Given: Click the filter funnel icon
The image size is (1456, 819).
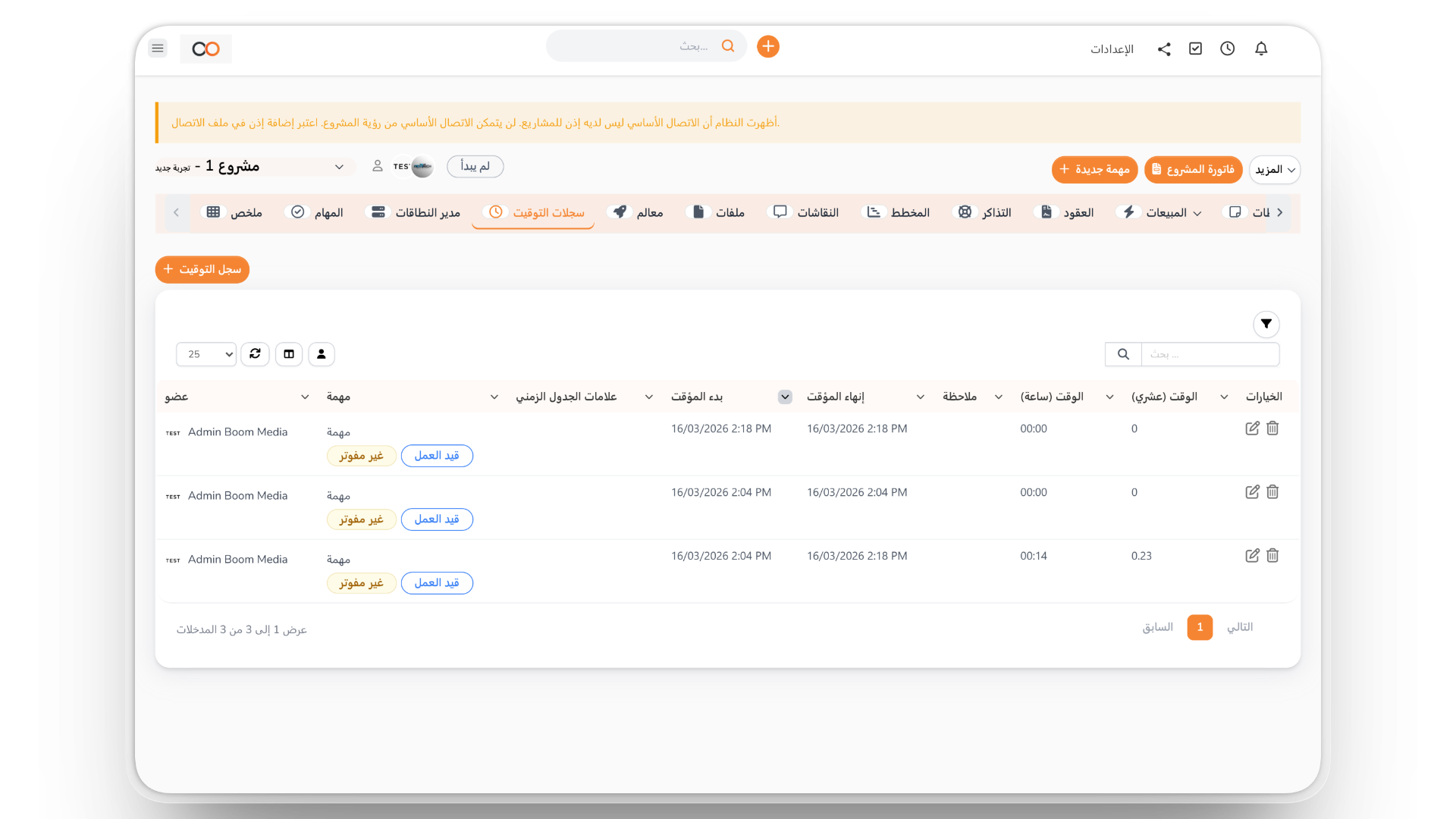Looking at the screenshot, I should coord(1266,324).
